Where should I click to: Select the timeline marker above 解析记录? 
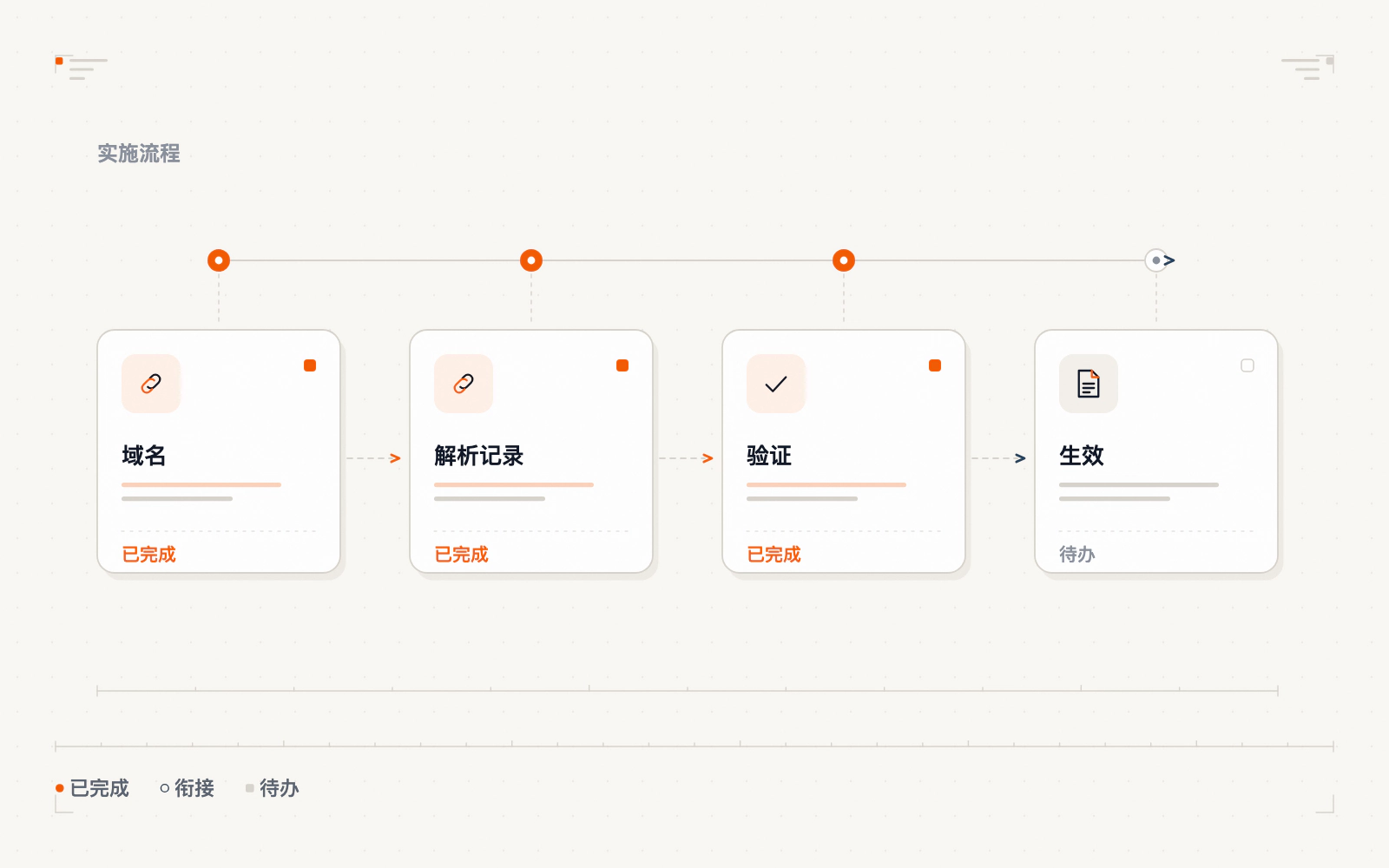pos(531,260)
